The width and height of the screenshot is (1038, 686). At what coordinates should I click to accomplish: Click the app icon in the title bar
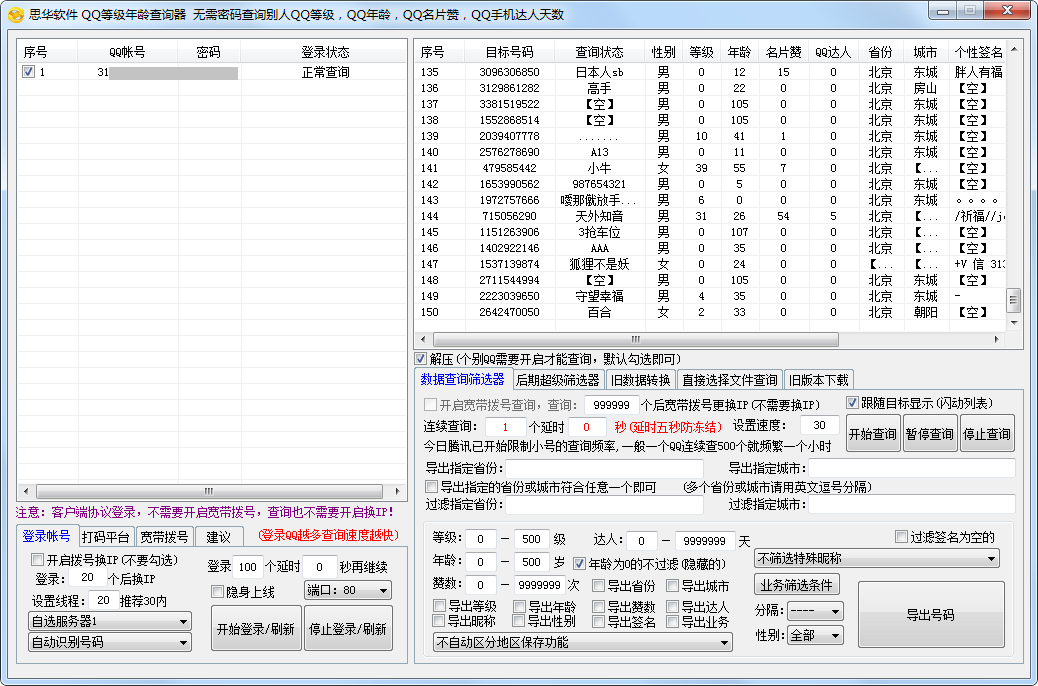(x=15, y=15)
